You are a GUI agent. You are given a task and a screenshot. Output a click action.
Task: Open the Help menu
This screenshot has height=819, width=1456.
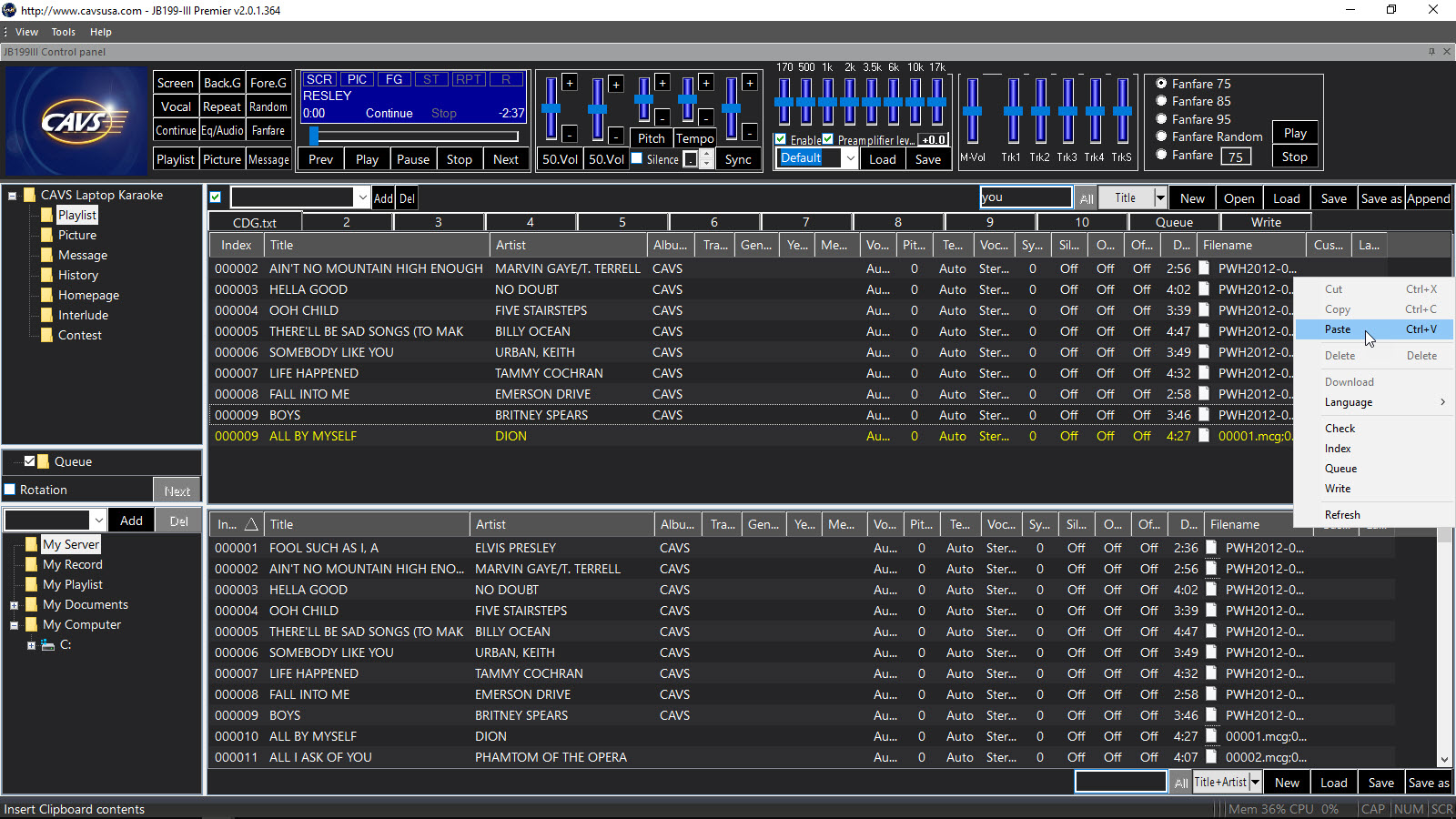[x=101, y=32]
